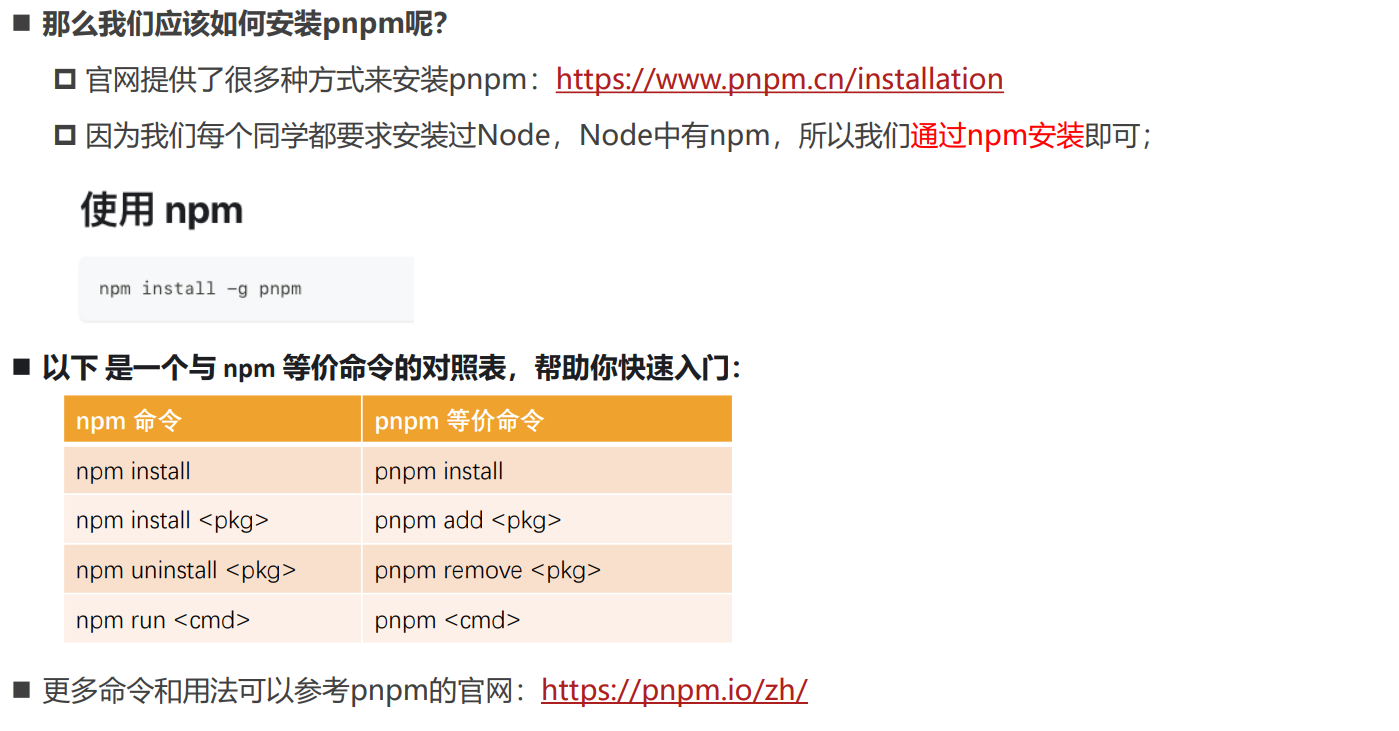Click the pnpm install table cell
This screenshot has width=1399, height=731.
point(547,470)
